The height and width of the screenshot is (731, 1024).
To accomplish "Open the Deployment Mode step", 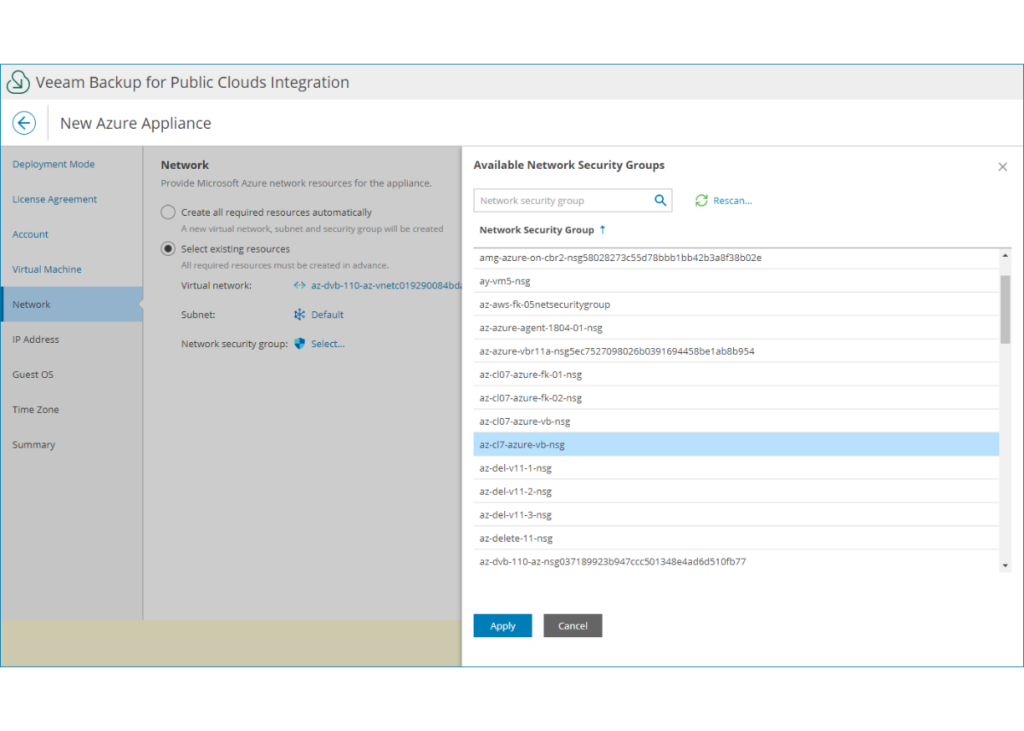I will [54, 164].
